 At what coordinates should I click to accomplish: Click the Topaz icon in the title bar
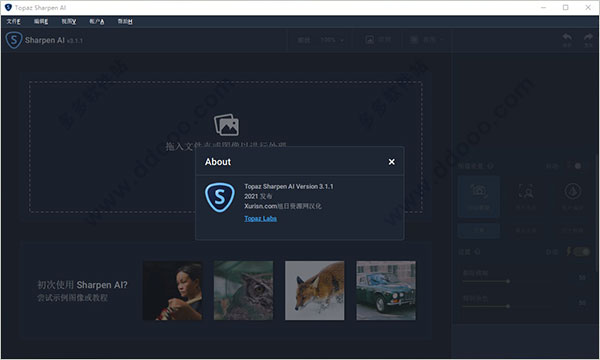[8, 7]
